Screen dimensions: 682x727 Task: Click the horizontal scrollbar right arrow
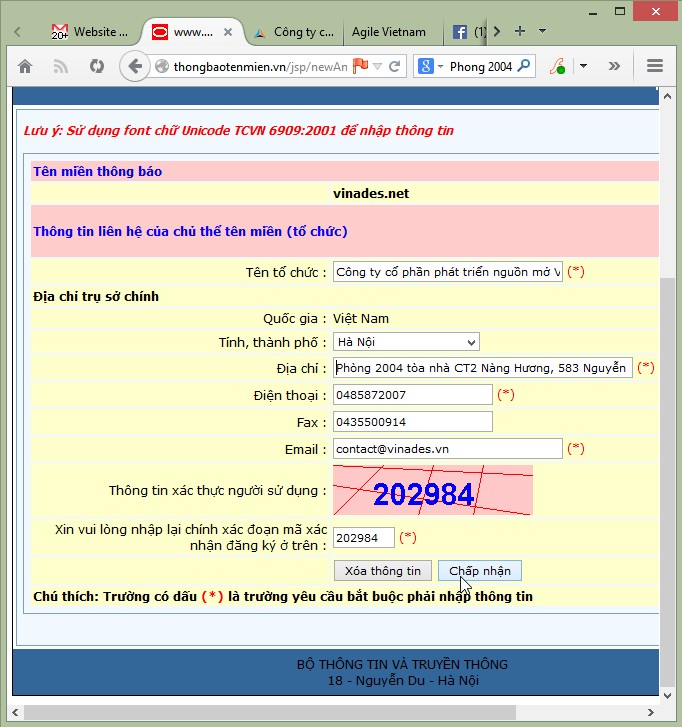651,712
